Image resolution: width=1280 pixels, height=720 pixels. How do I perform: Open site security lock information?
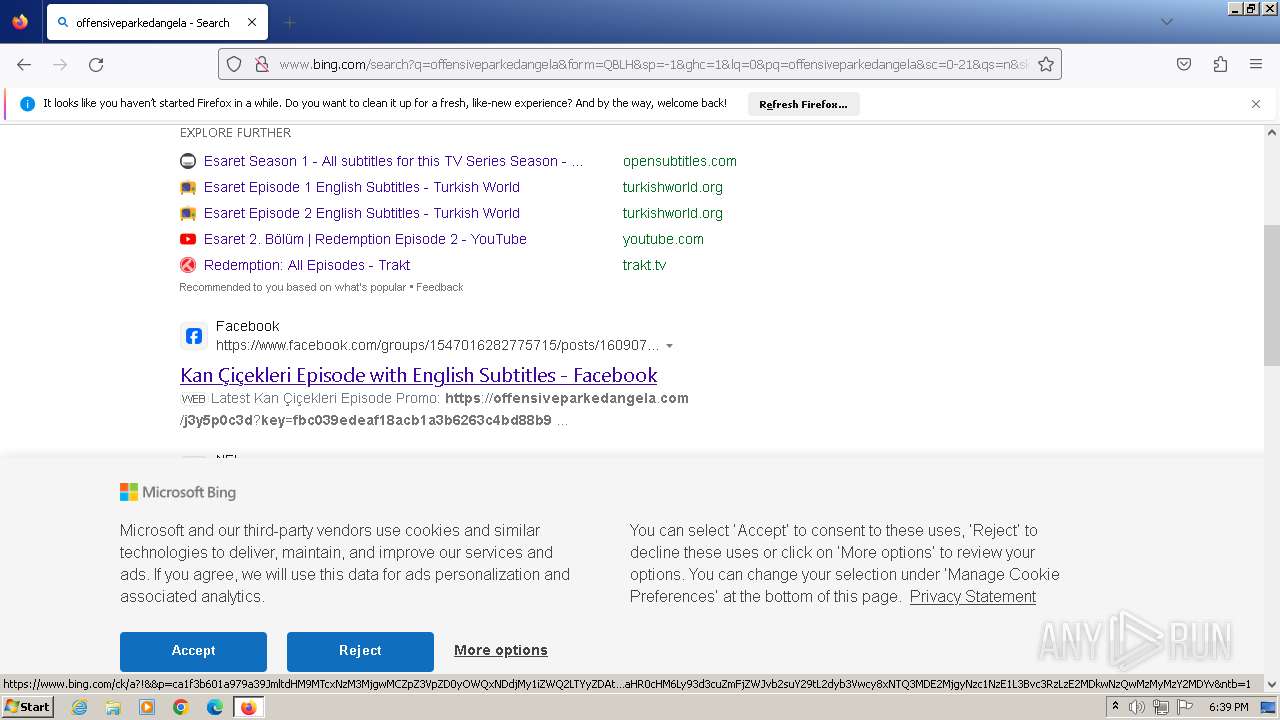click(x=261, y=64)
